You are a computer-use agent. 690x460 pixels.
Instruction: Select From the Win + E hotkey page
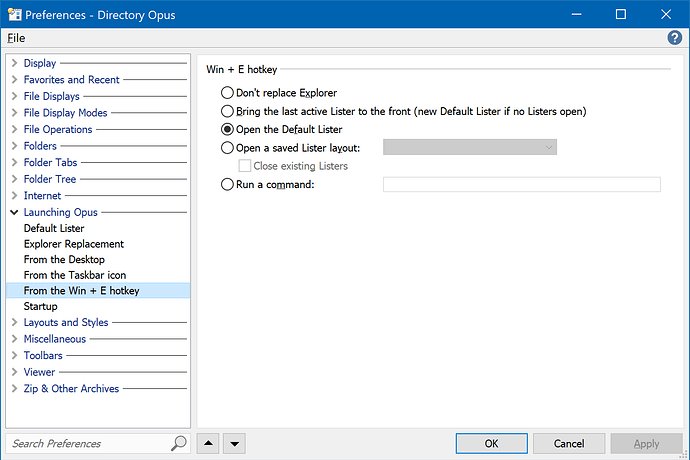[x=98, y=291]
